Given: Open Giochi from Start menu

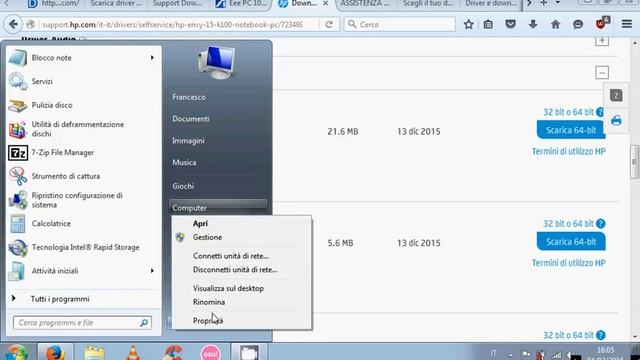Looking at the screenshot, I should point(183,186).
